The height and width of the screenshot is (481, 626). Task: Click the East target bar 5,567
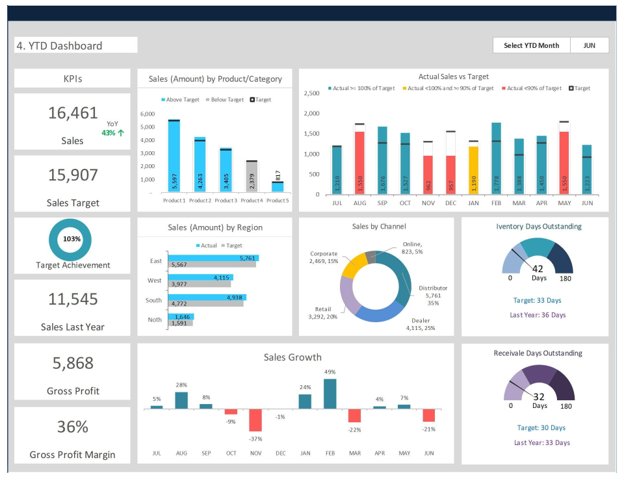(212, 265)
